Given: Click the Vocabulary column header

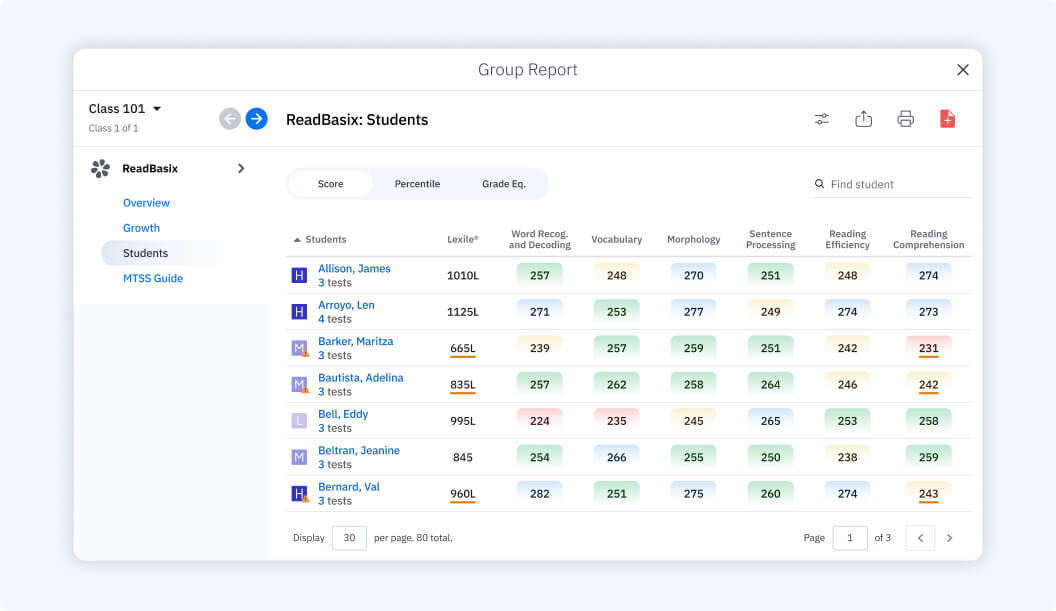Looking at the screenshot, I should pos(616,239).
